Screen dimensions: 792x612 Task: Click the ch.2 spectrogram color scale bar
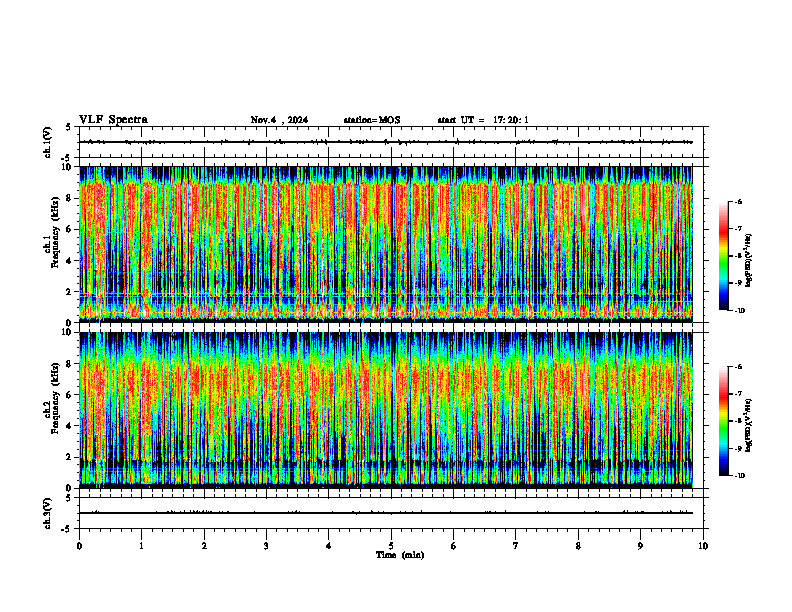pos(723,421)
